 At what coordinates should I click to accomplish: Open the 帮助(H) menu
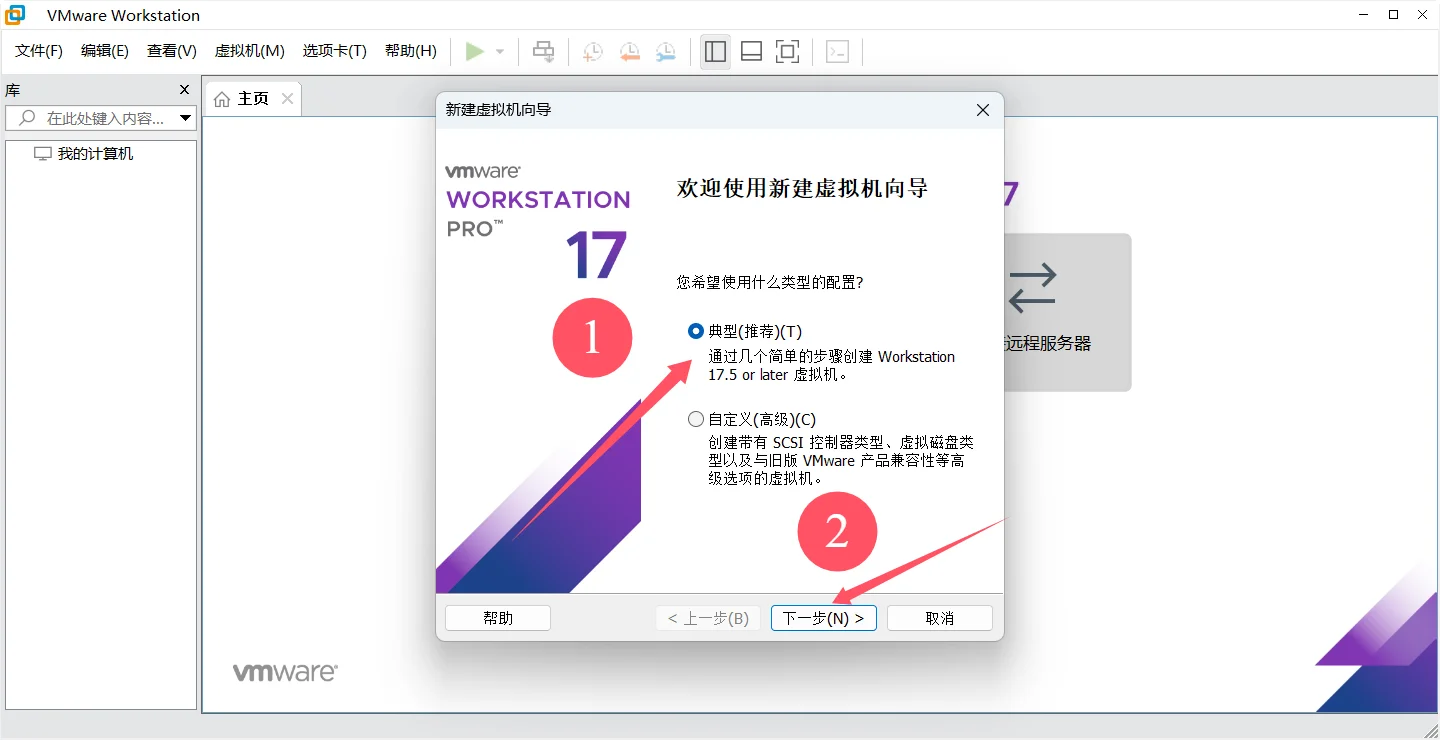411,51
